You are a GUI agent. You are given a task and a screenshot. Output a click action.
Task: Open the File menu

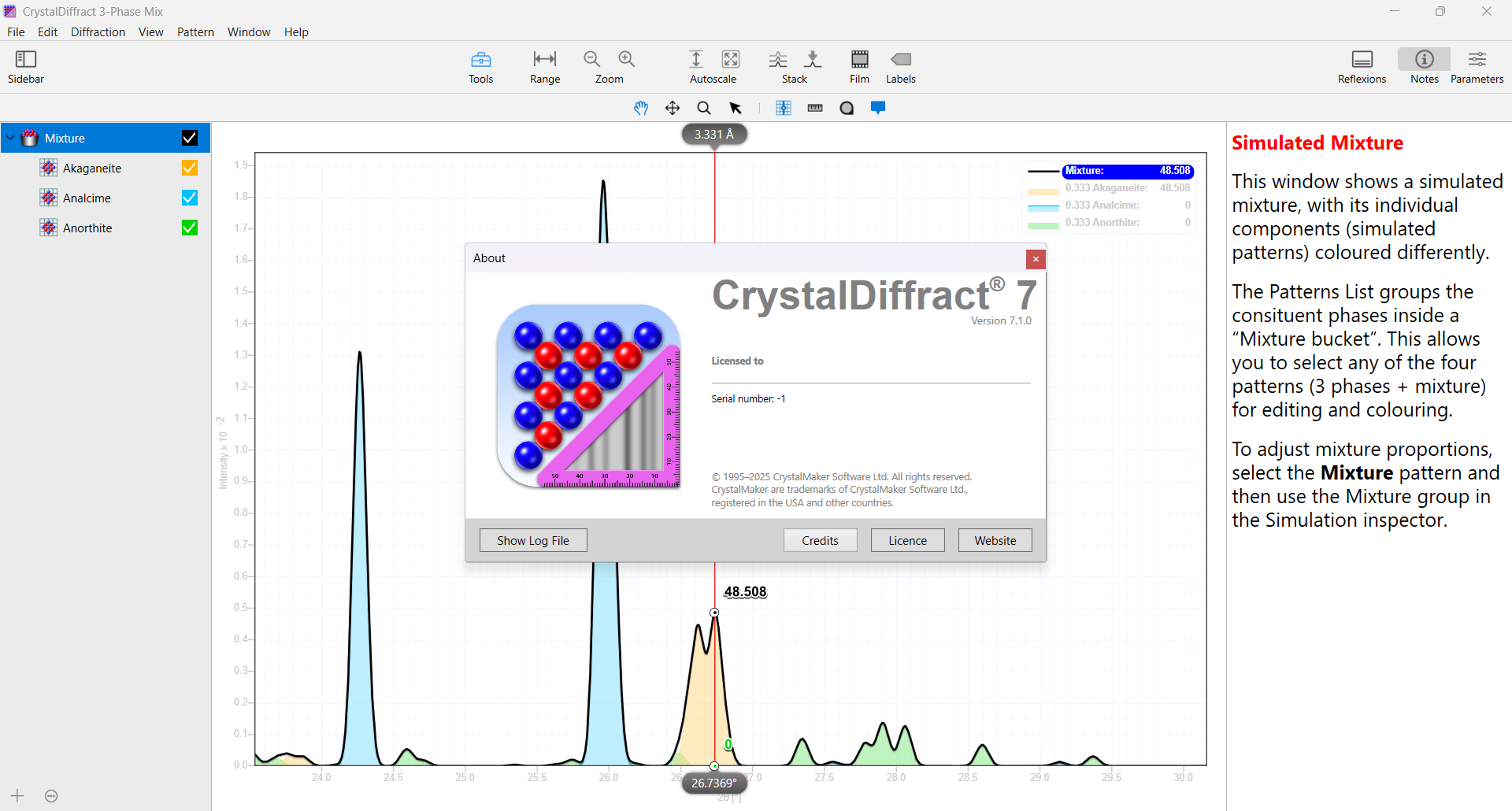point(16,32)
